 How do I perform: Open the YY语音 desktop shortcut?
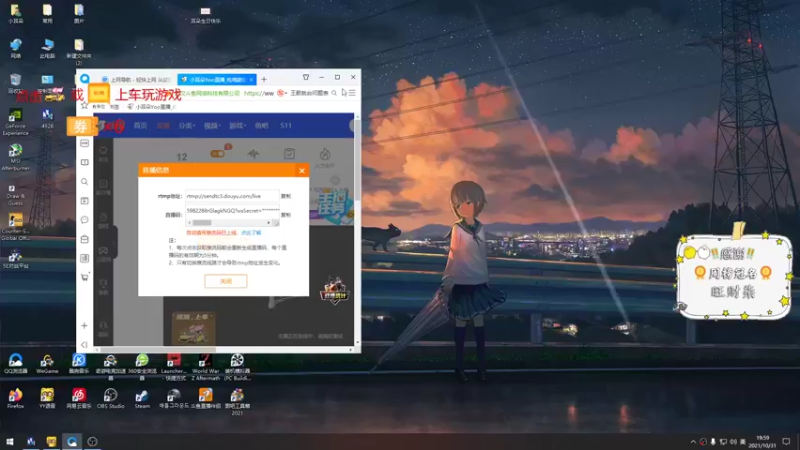pos(47,398)
